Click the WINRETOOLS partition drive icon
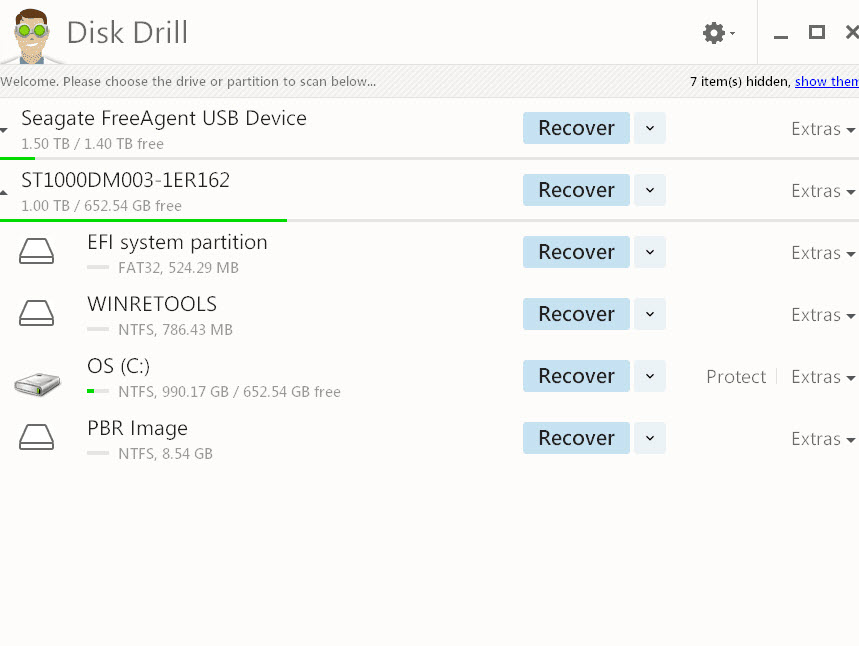 tap(37, 312)
